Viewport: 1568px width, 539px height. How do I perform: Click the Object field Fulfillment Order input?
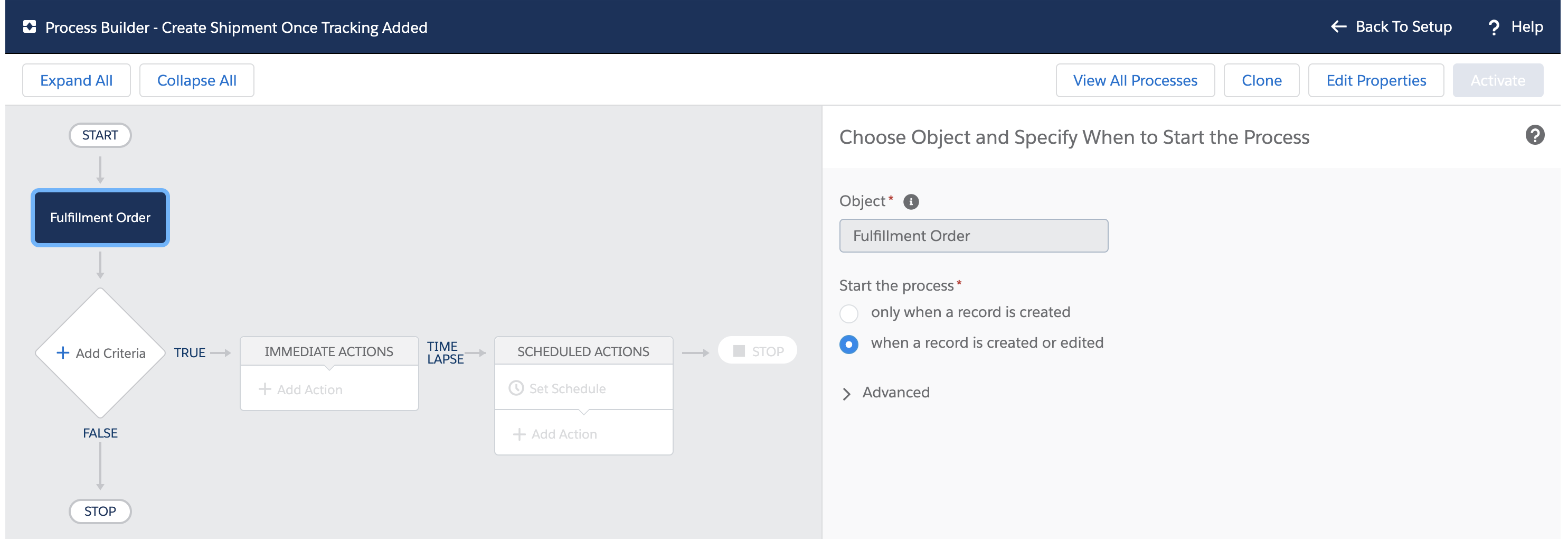[x=972, y=236]
